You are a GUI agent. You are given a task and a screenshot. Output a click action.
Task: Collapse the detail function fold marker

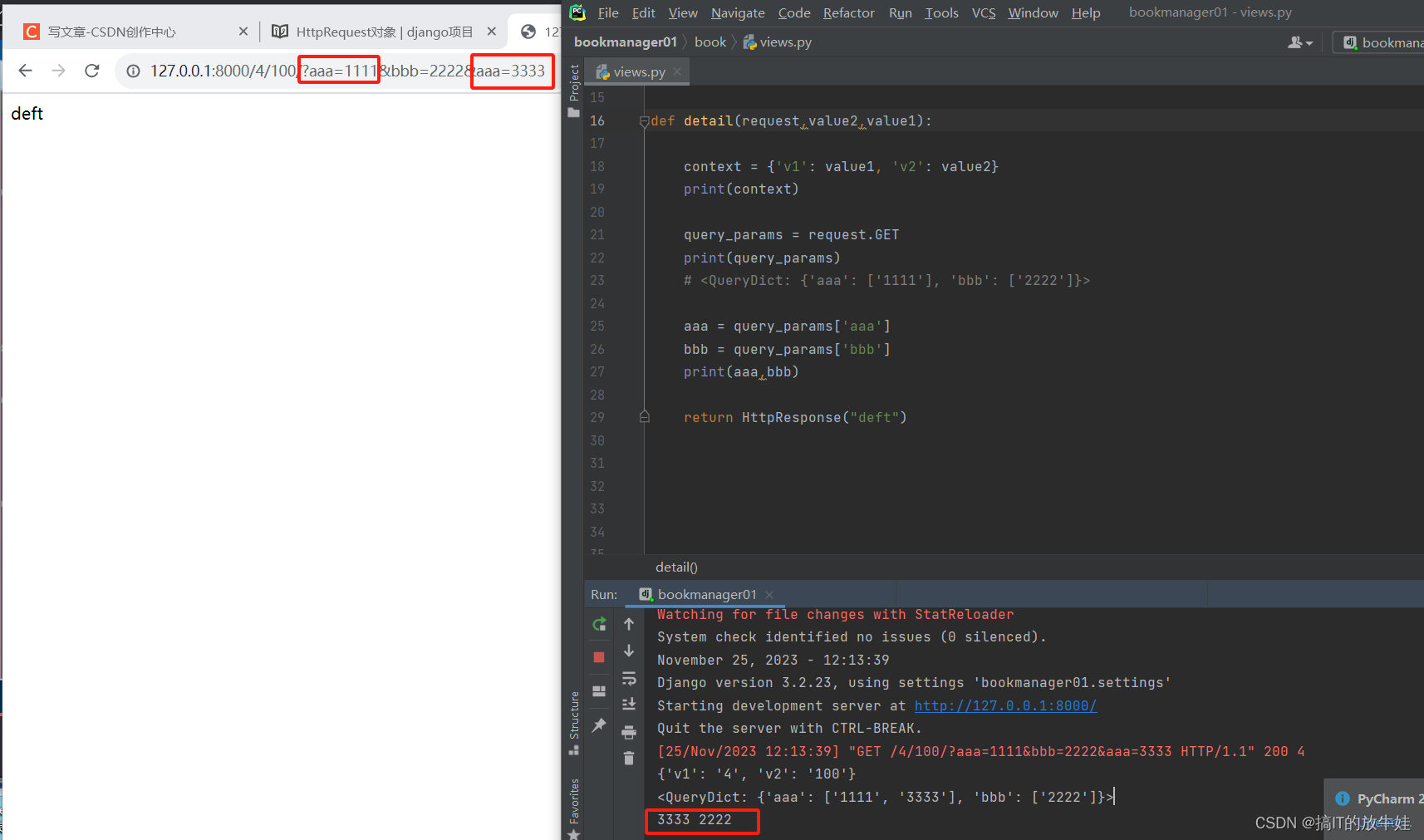pyautogui.click(x=644, y=121)
